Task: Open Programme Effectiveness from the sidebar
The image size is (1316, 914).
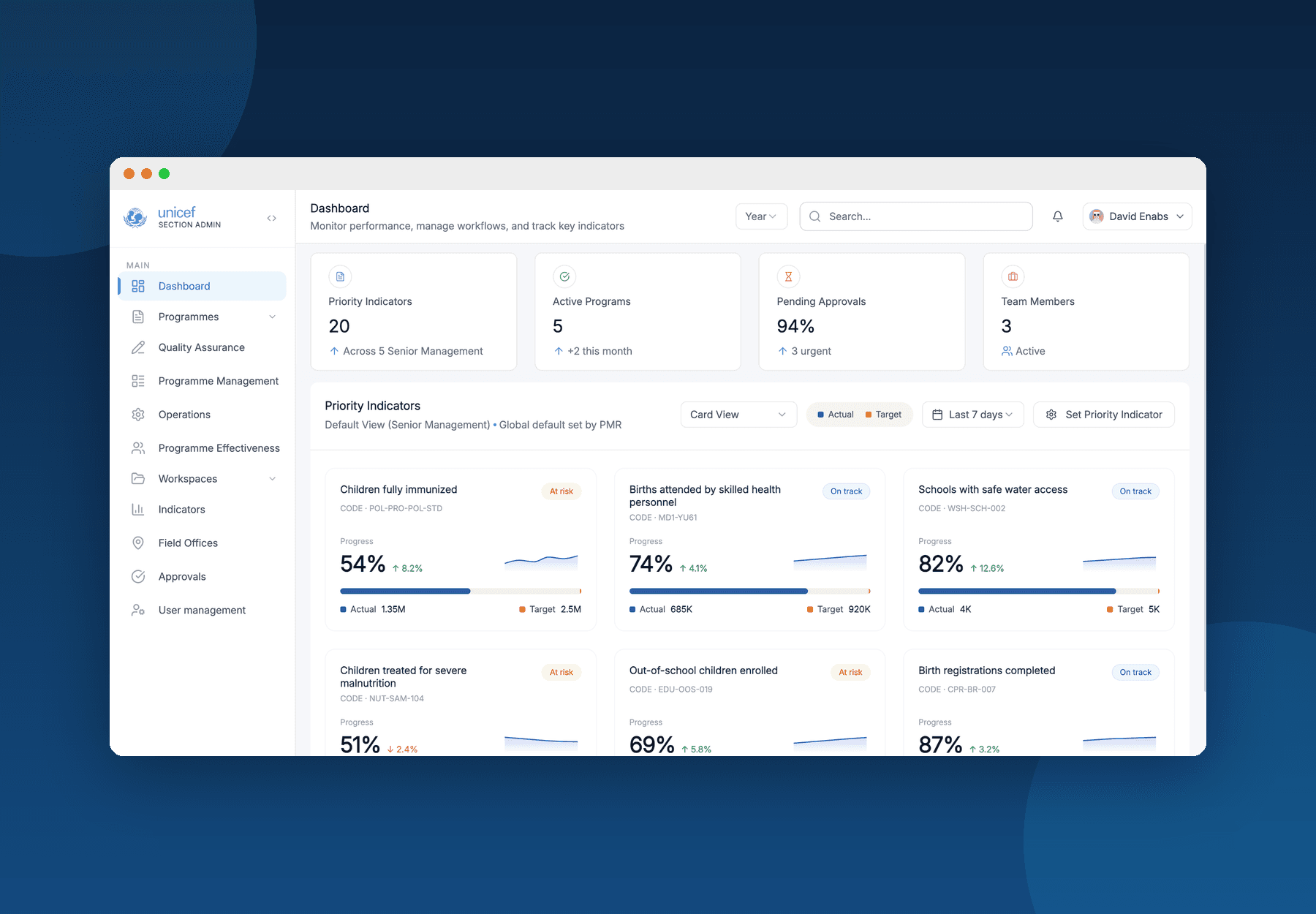Action: [202, 448]
